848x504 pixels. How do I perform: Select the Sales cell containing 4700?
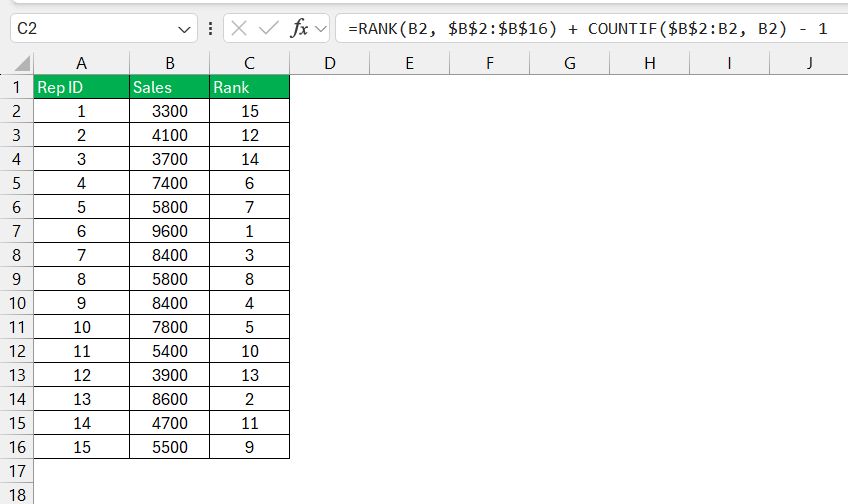170,423
